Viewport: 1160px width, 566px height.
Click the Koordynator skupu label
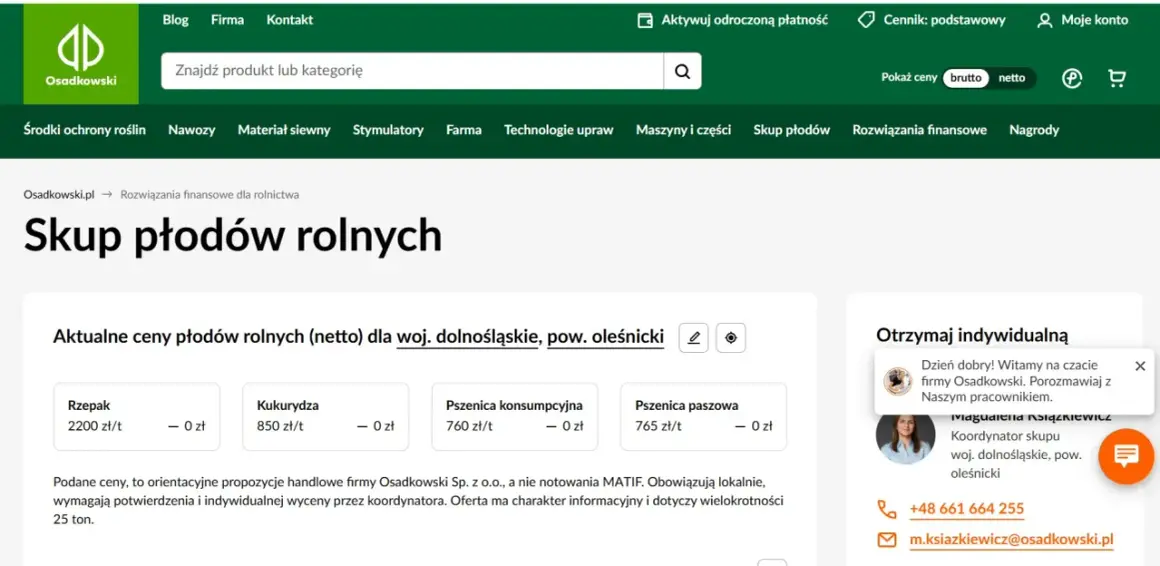(x=1005, y=436)
